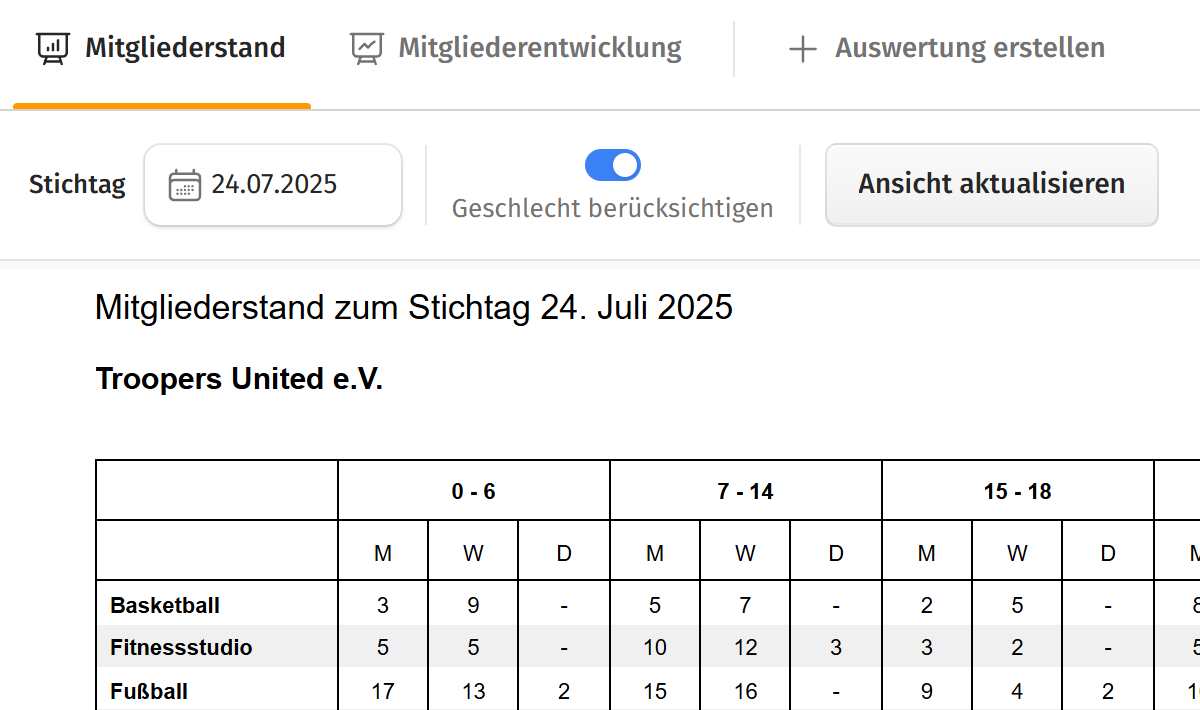
Task: Stay on the Mitgliederstand tab
Action: pyautogui.click(x=184, y=46)
